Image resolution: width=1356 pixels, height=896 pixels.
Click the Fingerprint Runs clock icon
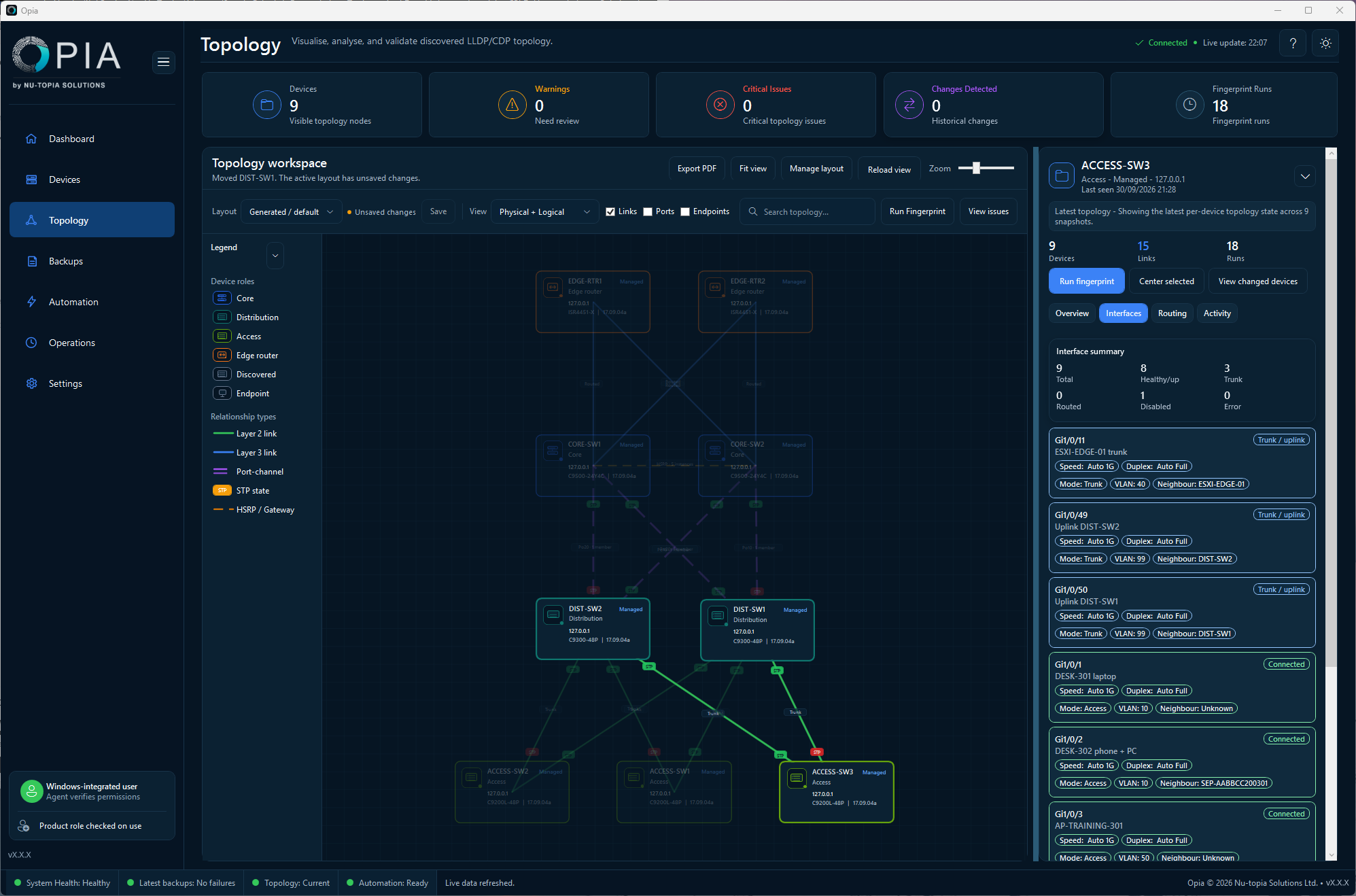[x=1190, y=105]
